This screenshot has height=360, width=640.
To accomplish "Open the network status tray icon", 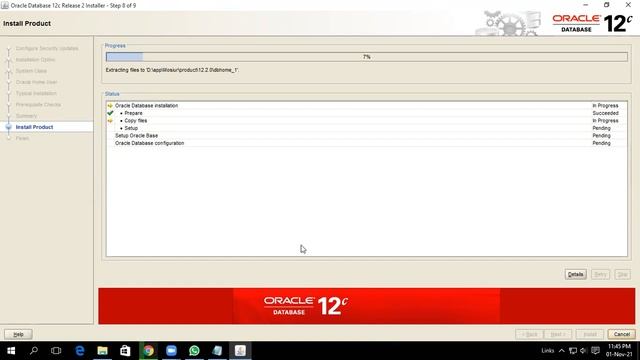I will [x=573, y=351].
